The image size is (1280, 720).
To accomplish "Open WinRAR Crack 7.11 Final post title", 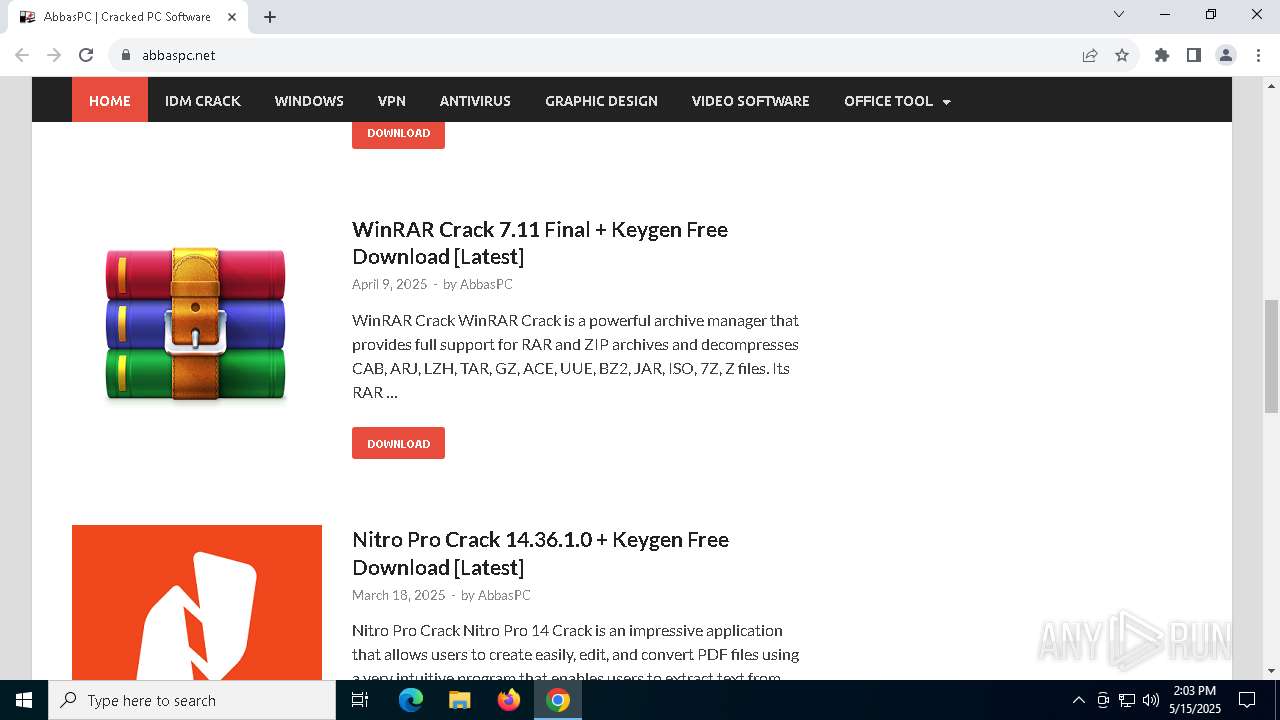I will pos(540,243).
